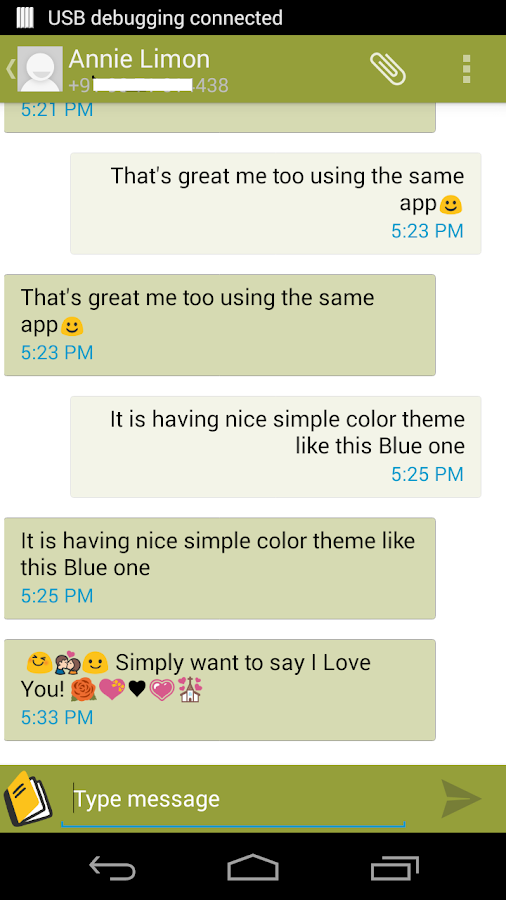506x900 pixels.
Task: Tap the send arrow icon
Action: pos(461,798)
